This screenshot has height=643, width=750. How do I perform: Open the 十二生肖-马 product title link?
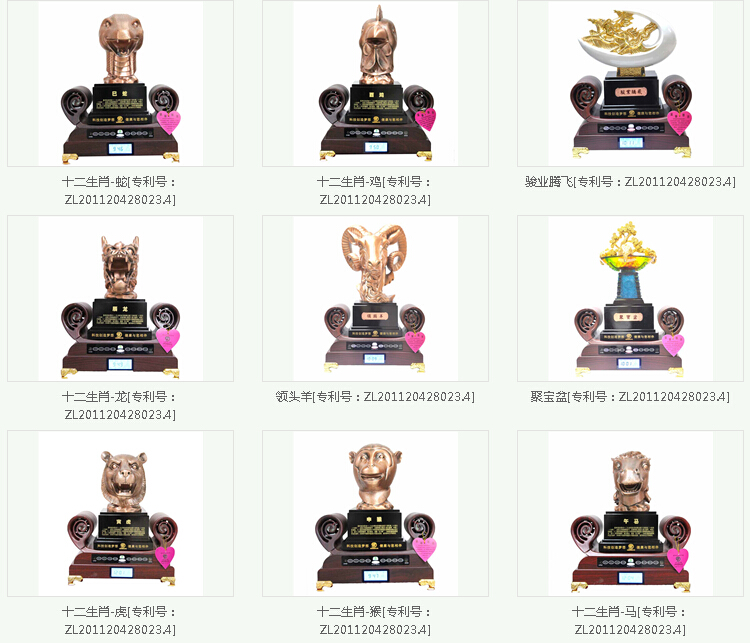630,620
